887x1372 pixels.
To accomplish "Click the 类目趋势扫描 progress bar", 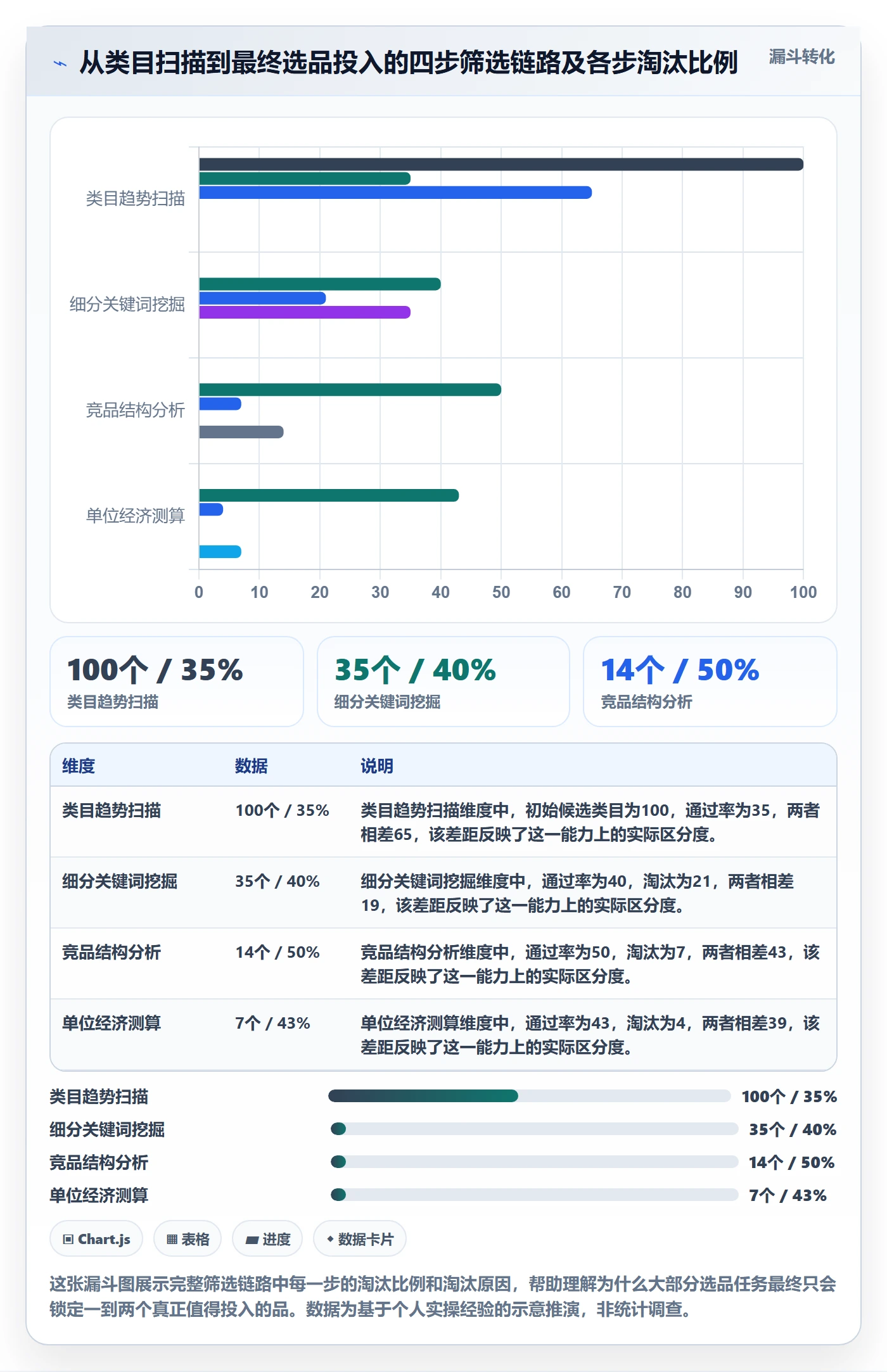I will click(x=530, y=1096).
